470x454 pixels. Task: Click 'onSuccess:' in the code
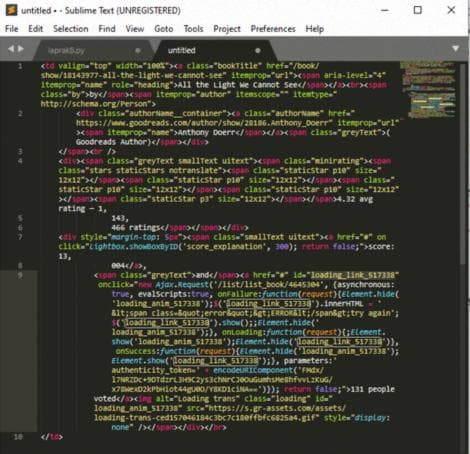point(137,351)
